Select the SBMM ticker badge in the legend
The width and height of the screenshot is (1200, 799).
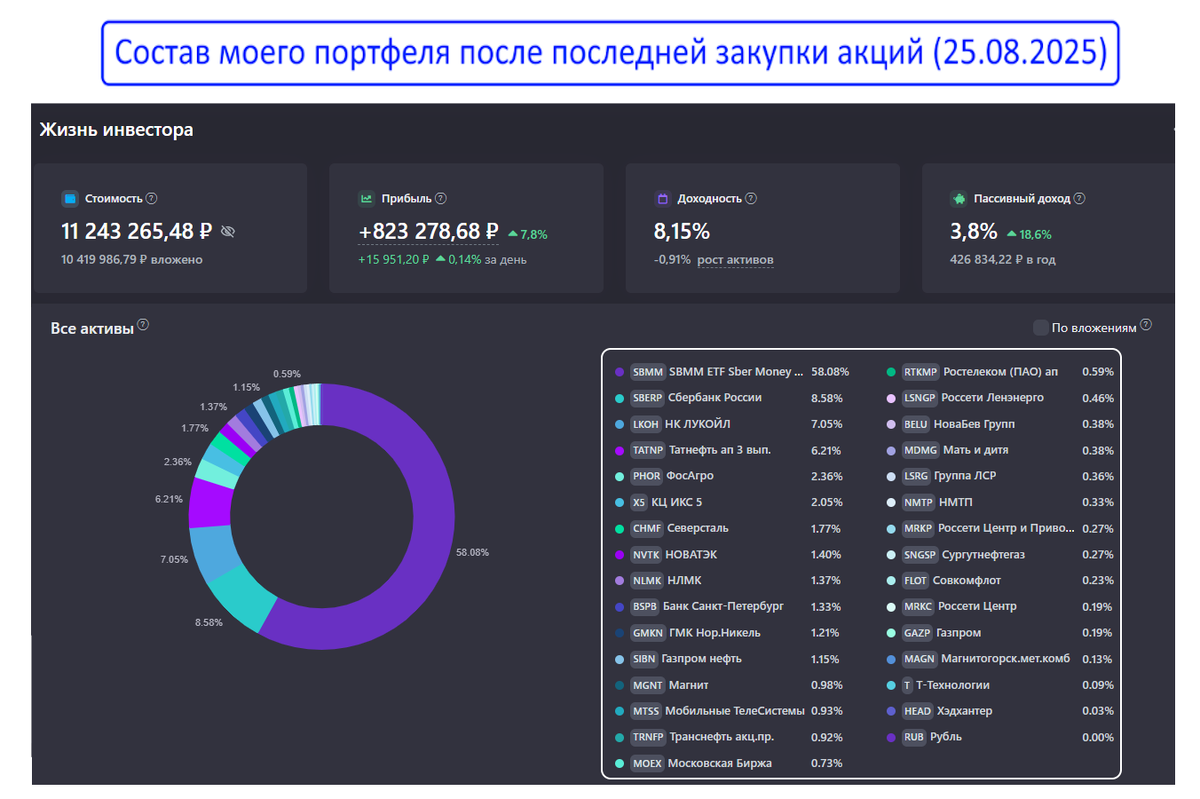647,372
